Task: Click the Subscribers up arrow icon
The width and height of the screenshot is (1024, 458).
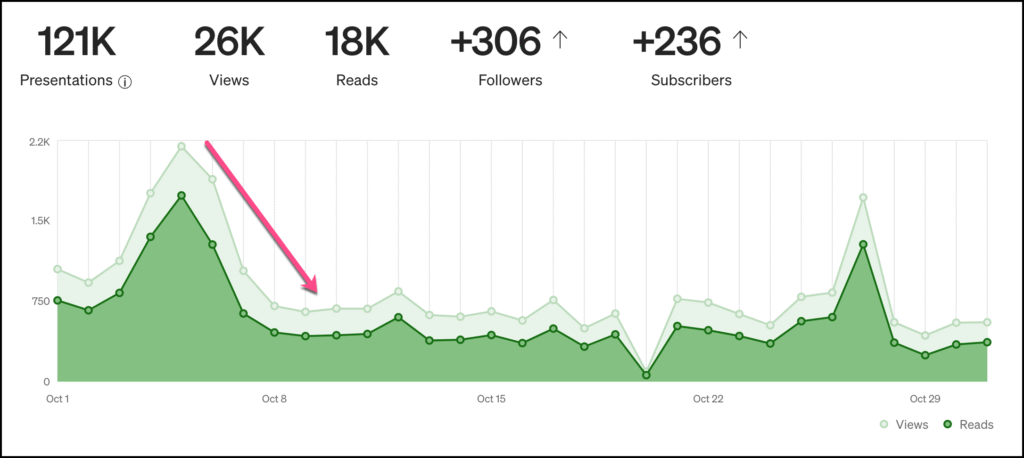Action: [740, 40]
